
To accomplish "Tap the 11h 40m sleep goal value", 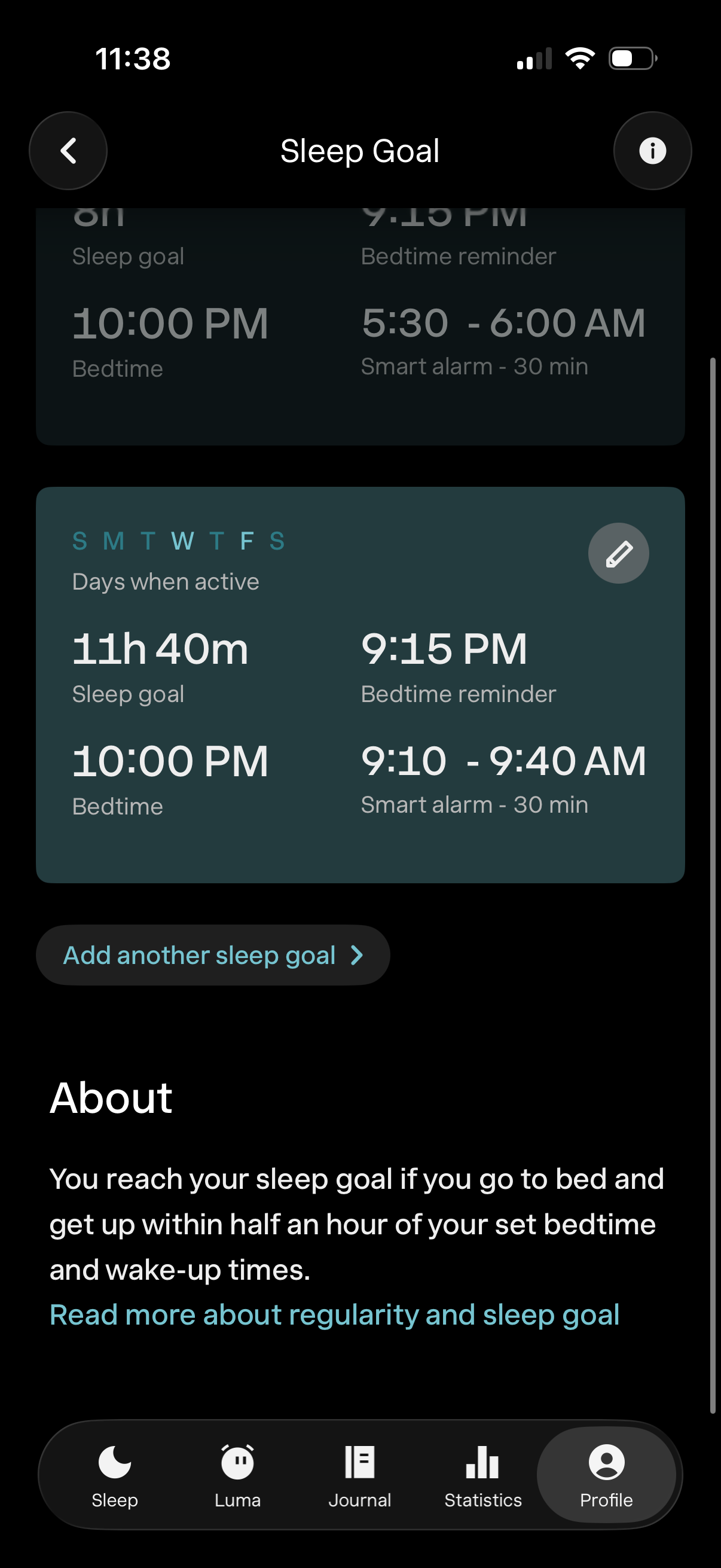I will [160, 649].
